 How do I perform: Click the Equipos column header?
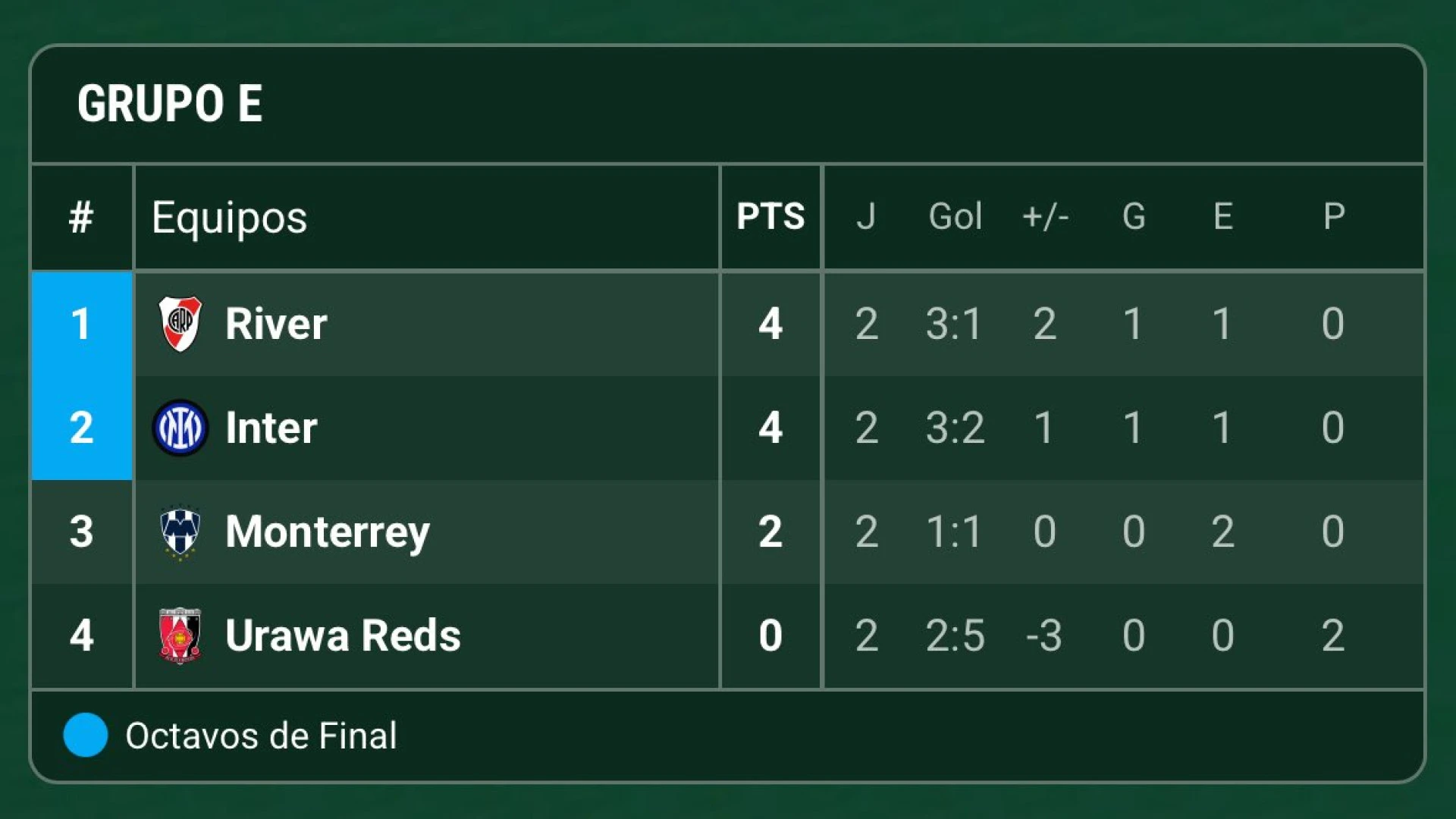[229, 218]
